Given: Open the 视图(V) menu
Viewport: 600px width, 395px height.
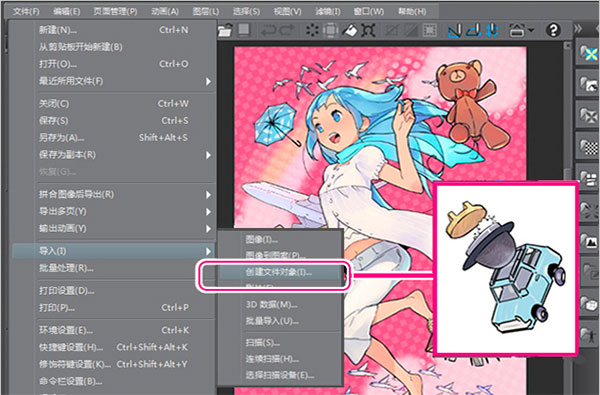Looking at the screenshot, I should click(x=287, y=11).
